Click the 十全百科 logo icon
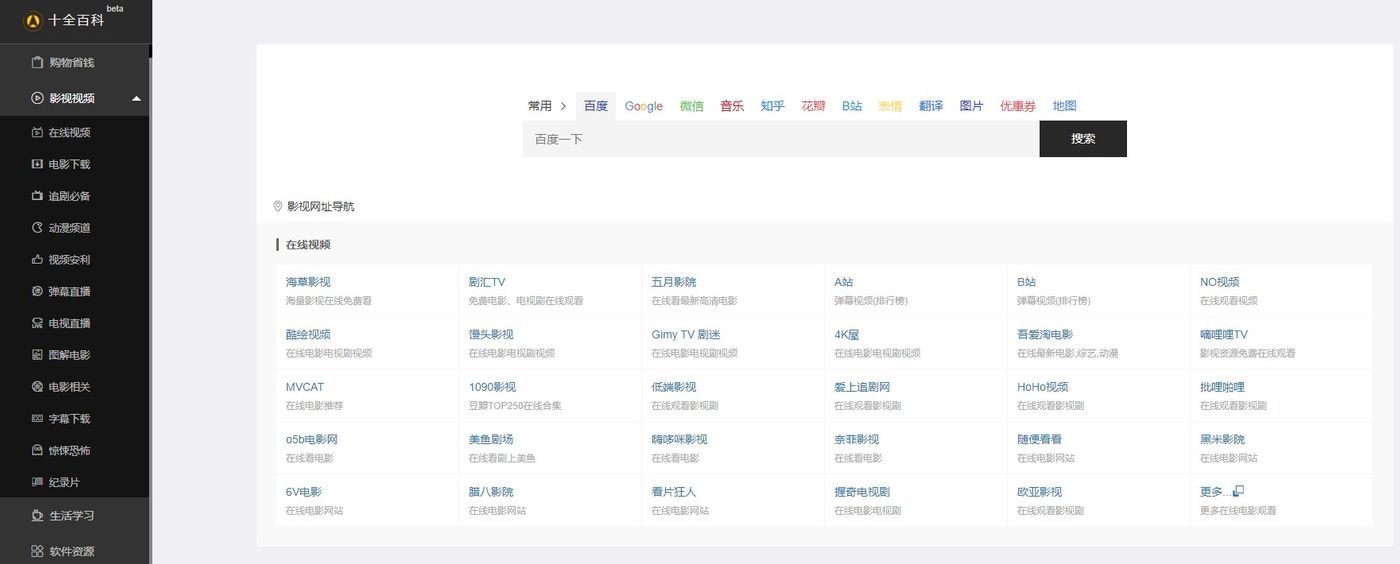 (x=33, y=20)
